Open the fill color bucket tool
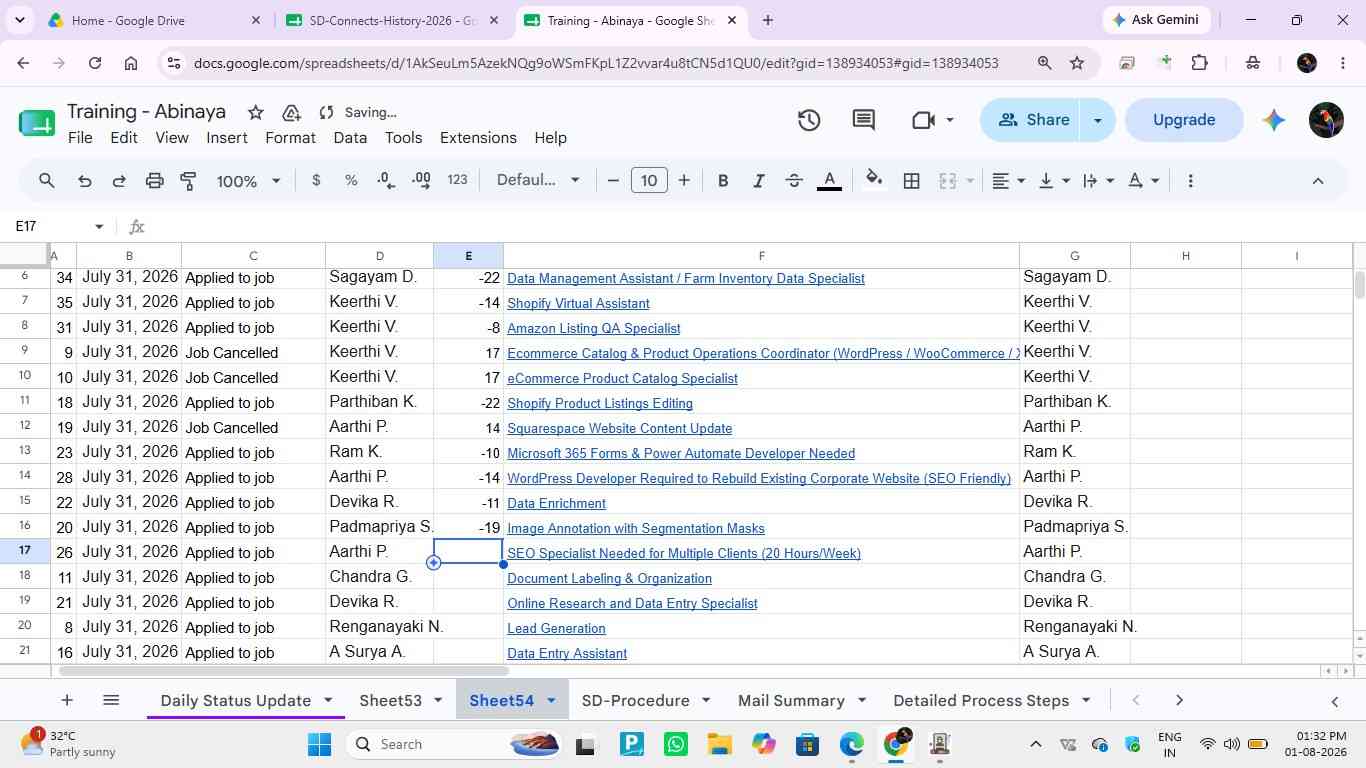 (874, 181)
